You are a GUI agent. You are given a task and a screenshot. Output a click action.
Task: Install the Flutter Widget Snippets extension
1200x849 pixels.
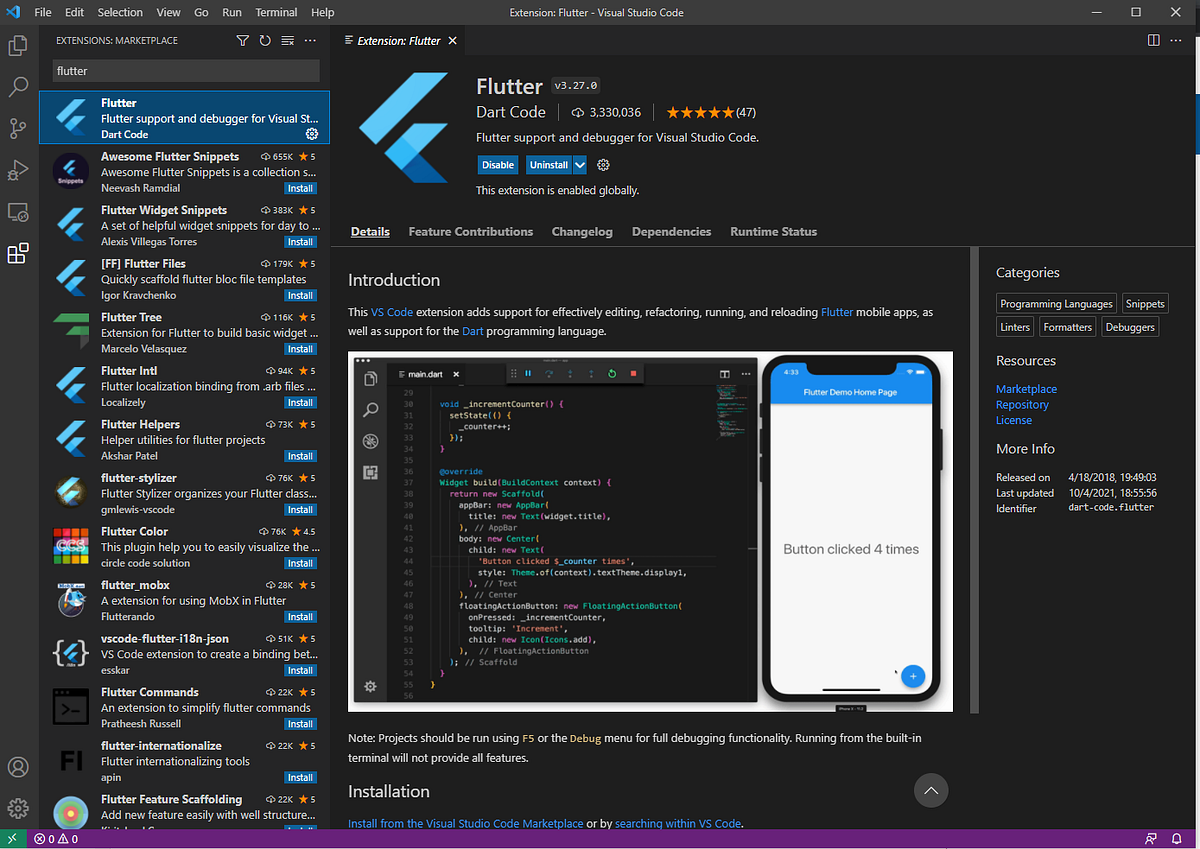coord(300,241)
